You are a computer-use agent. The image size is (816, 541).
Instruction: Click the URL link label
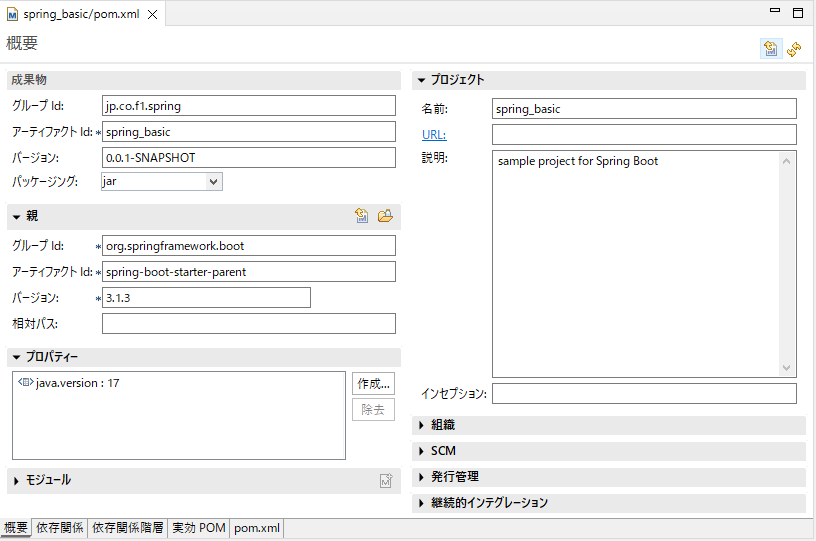433,135
